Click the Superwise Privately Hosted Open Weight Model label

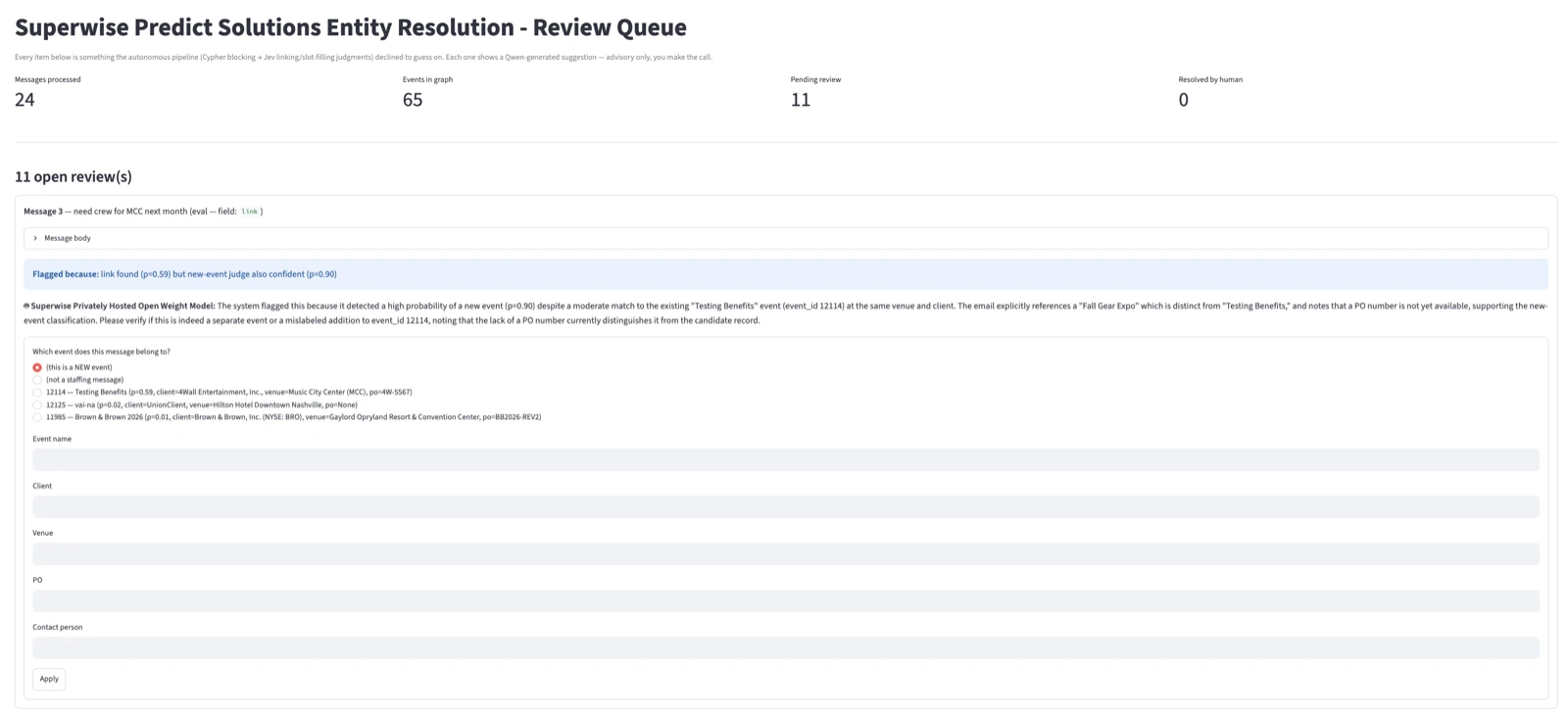pyautogui.click(x=122, y=306)
